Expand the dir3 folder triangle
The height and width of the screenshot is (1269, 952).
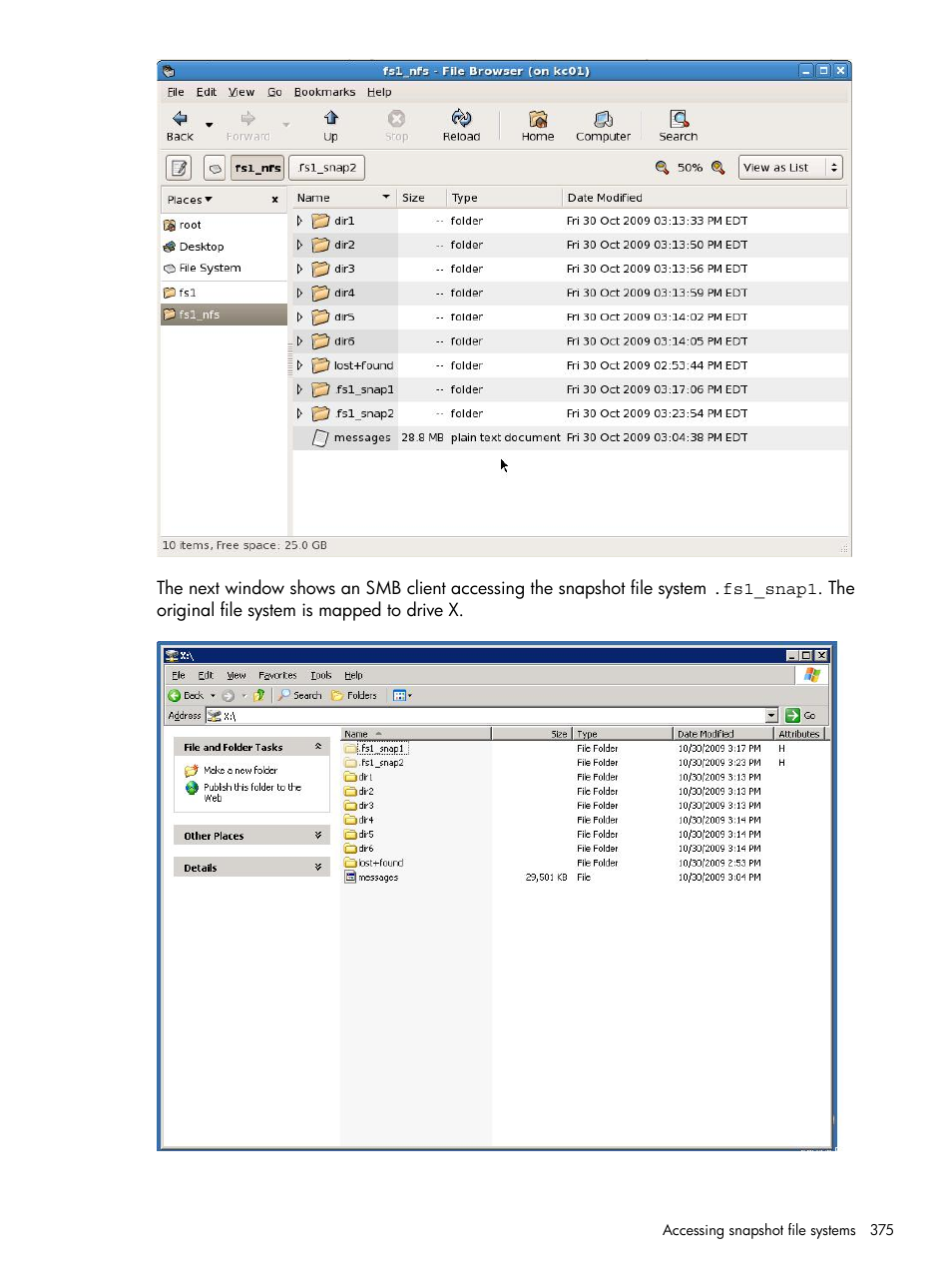click(x=299, y=269)
